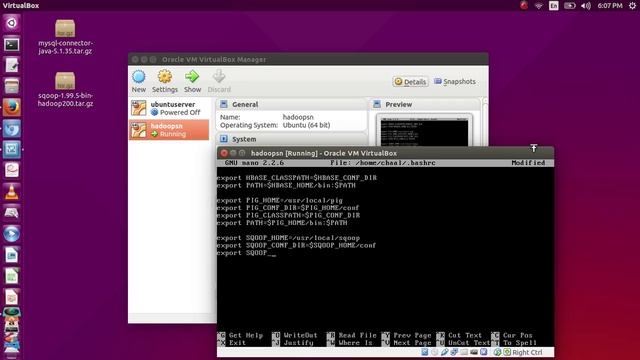The width and height of the screenshot is (640, 360).
Task: Click the Oracle VM VirtualBox Manager title bar
Action: click(308, 60)
